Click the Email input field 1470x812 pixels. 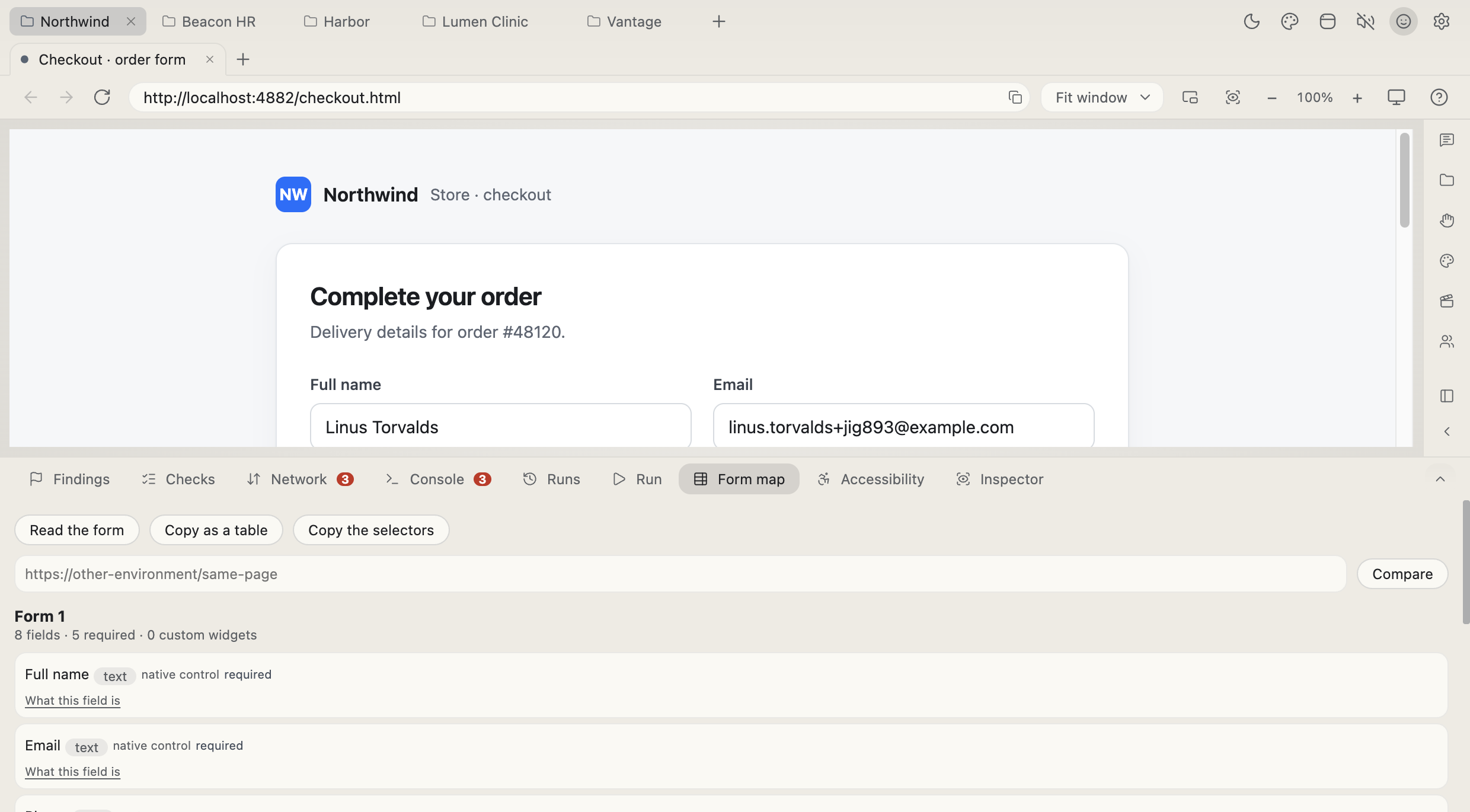(x=903, y=426)
